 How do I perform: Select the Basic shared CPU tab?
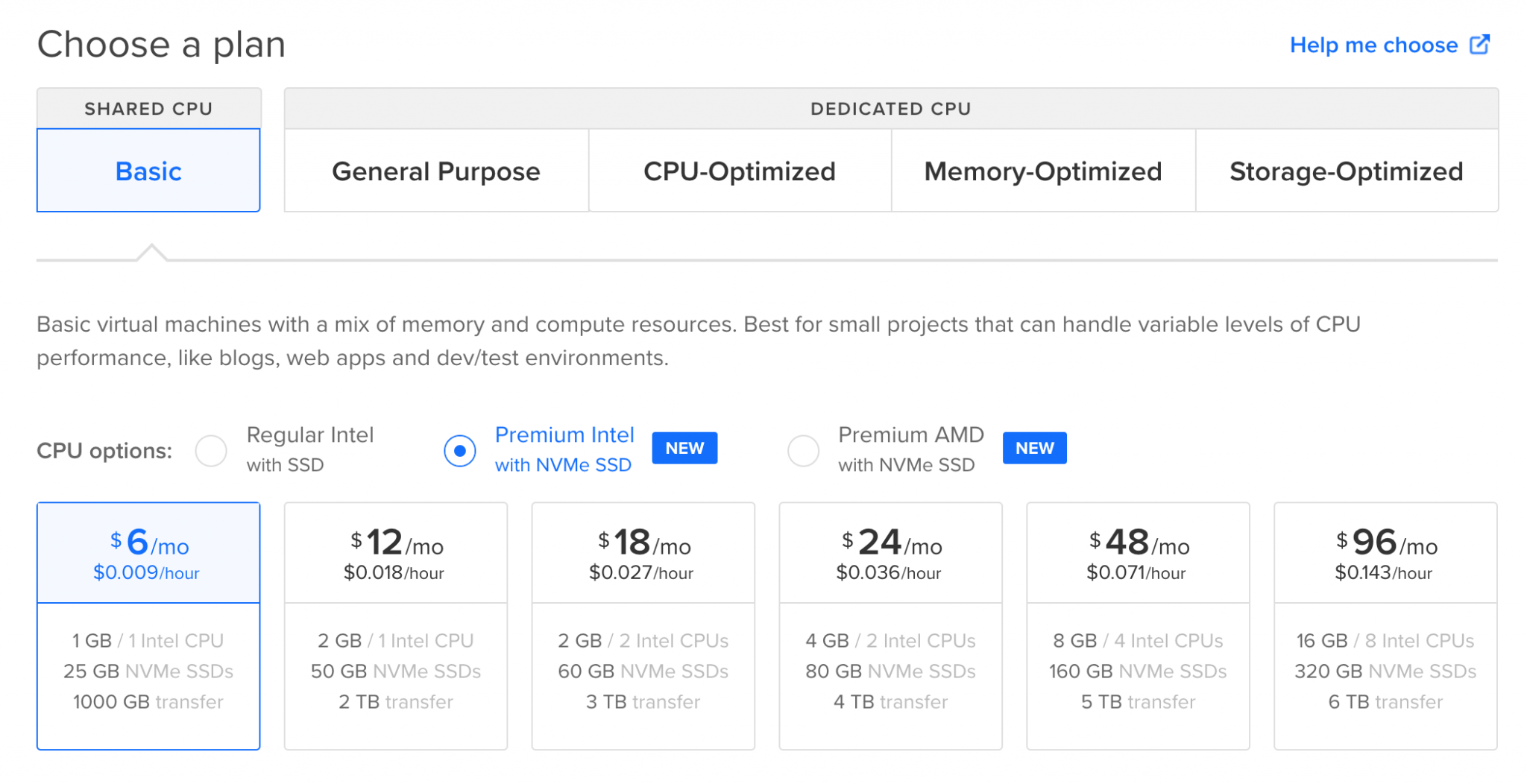[148, 171]
